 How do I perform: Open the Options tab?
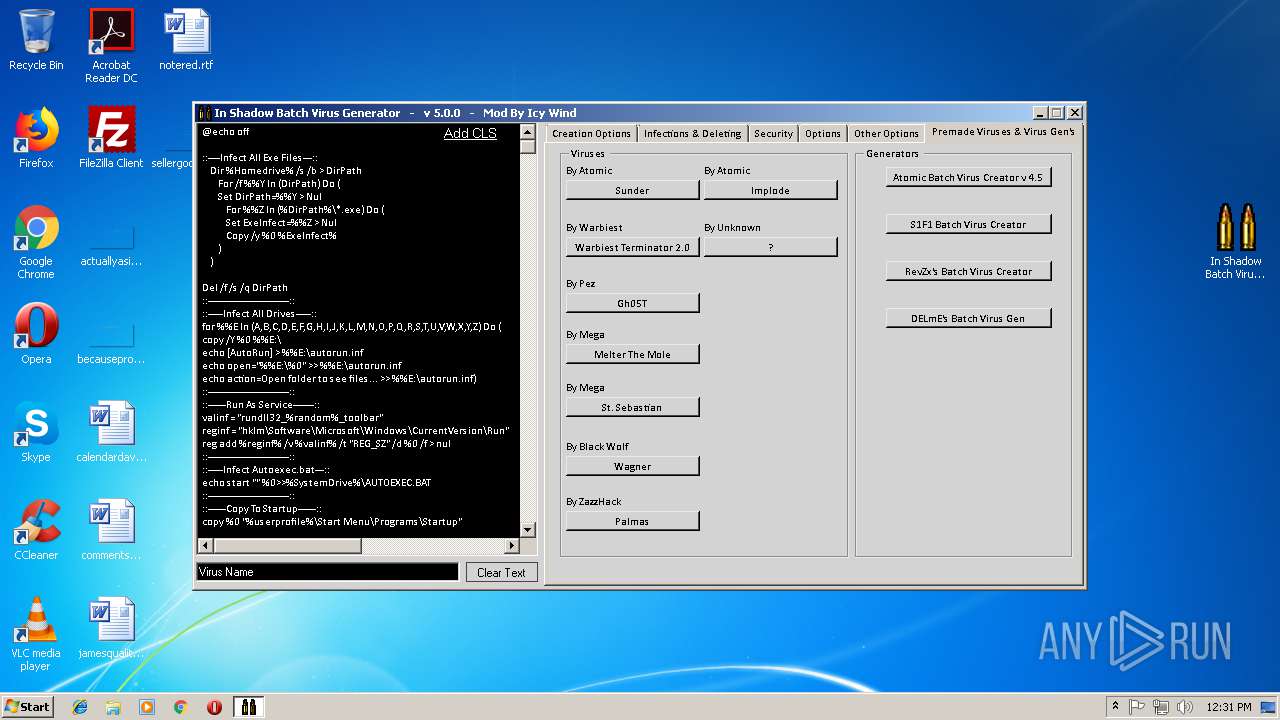click(823, 134)
